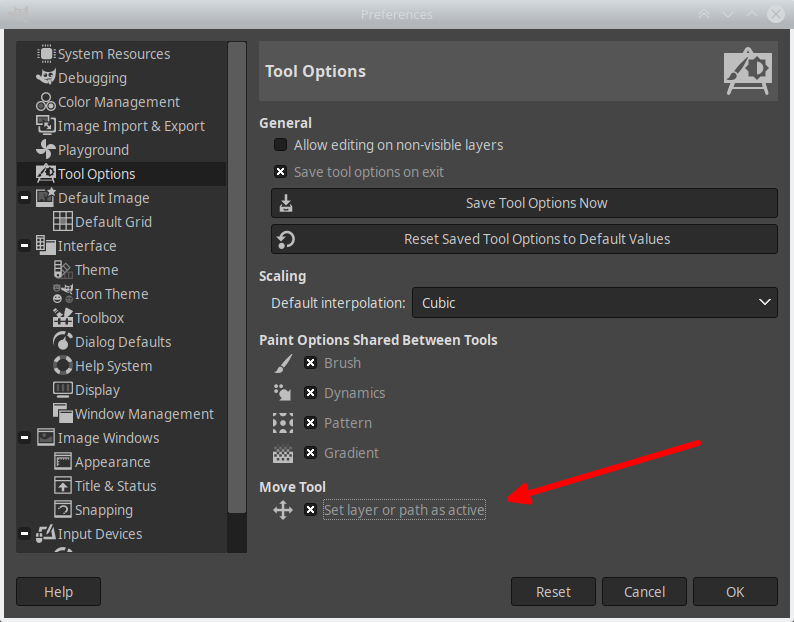Select Tool Options category label
The image size is (794, 622).
96,174
